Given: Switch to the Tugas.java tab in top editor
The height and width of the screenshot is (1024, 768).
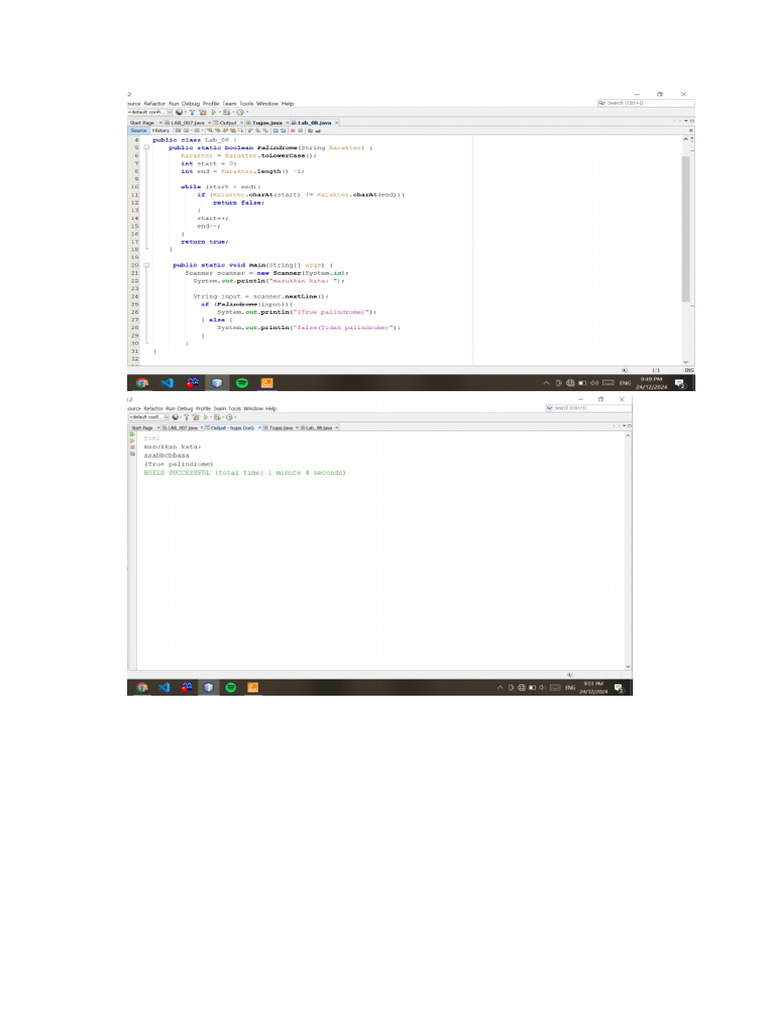Looking at the screenshot, I should (x=264, y=122).
